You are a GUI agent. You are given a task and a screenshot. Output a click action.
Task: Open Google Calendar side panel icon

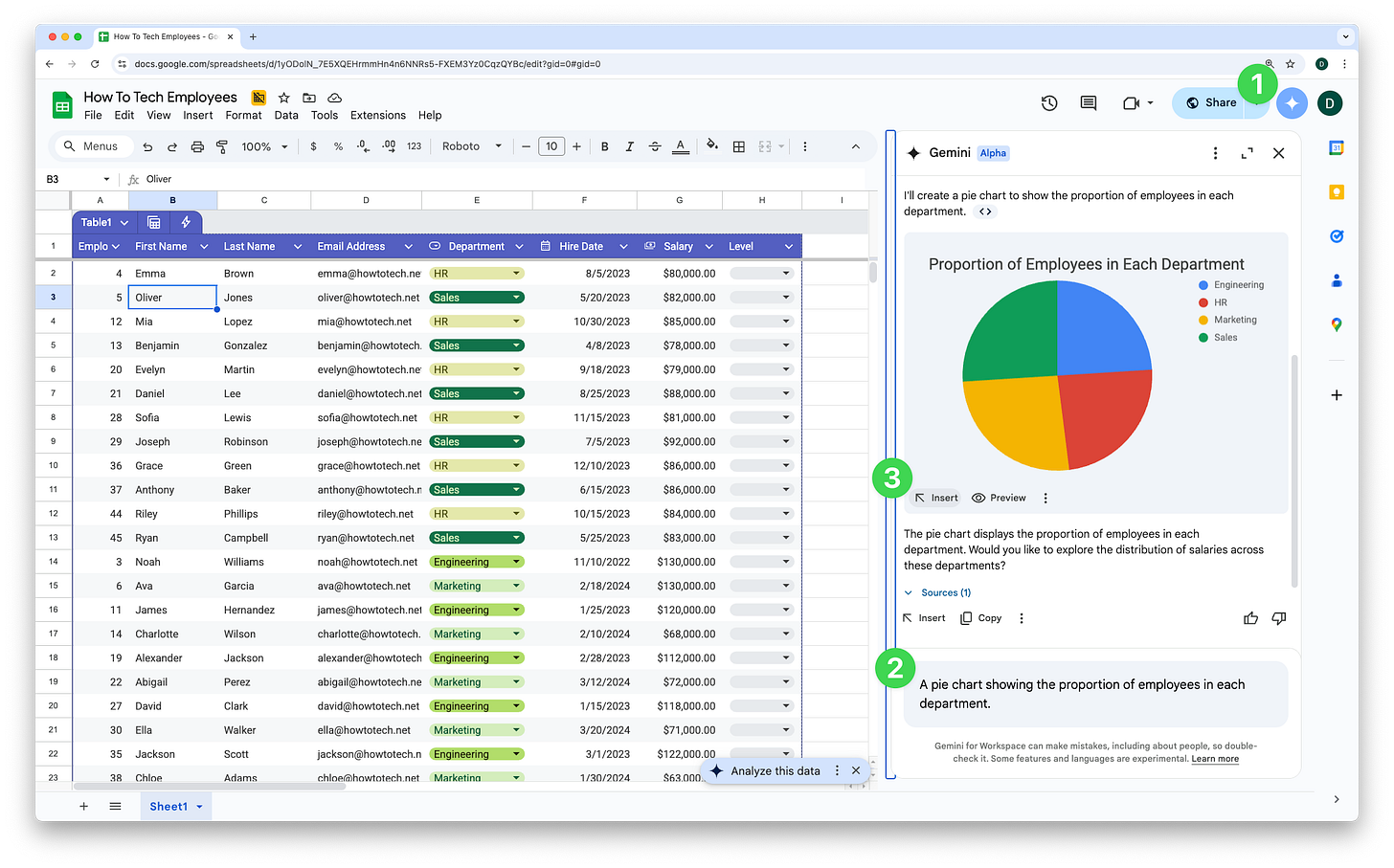coord(1337,147)
